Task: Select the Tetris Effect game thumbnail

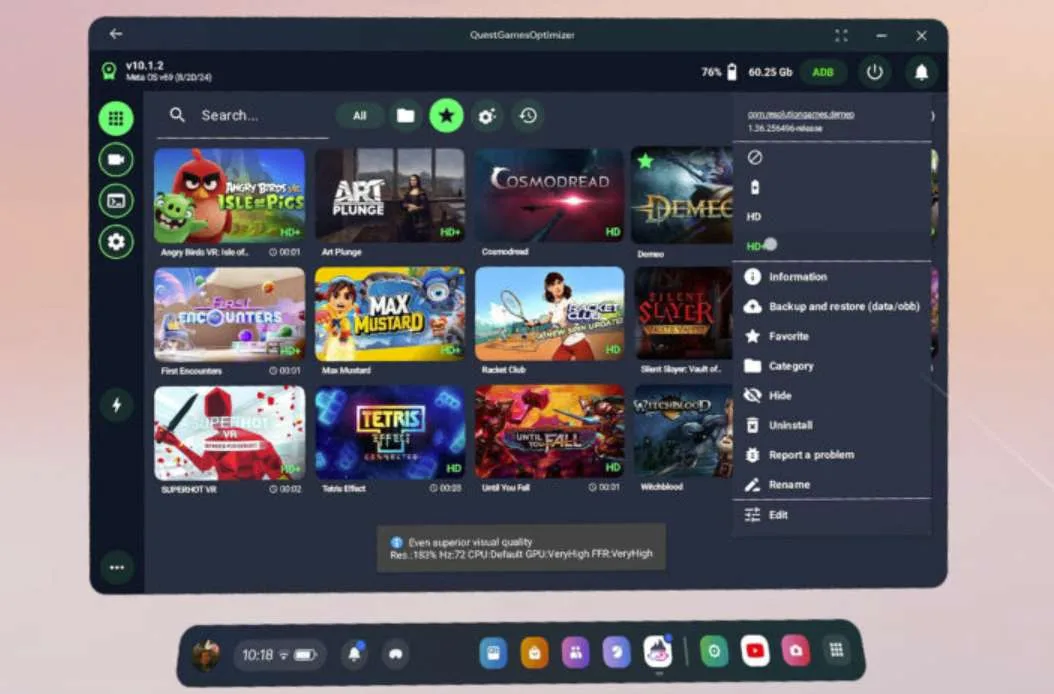Action: pyautogui.click(x=390, y=432)
